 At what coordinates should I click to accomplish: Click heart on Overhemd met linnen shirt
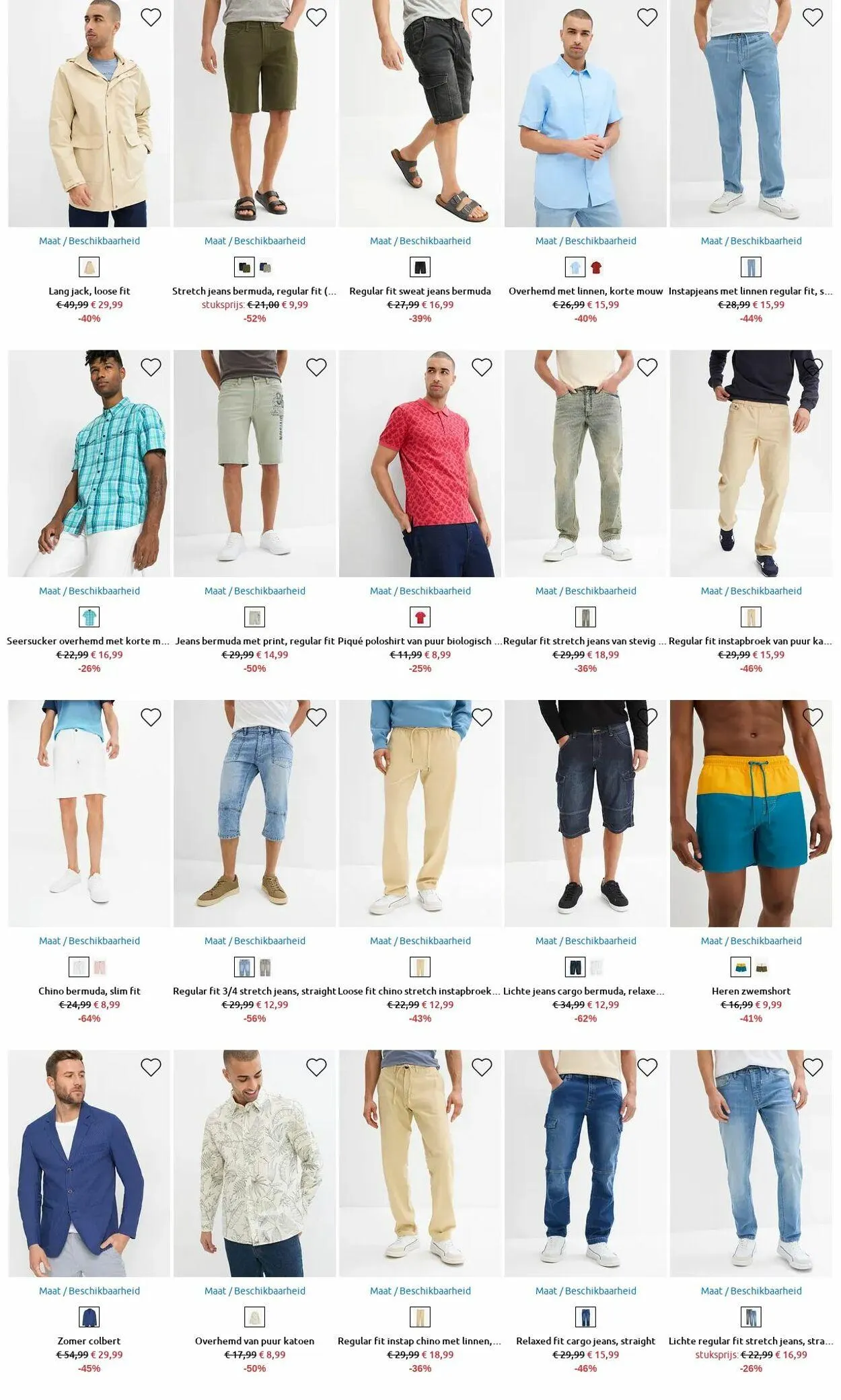tap(647, 17)
